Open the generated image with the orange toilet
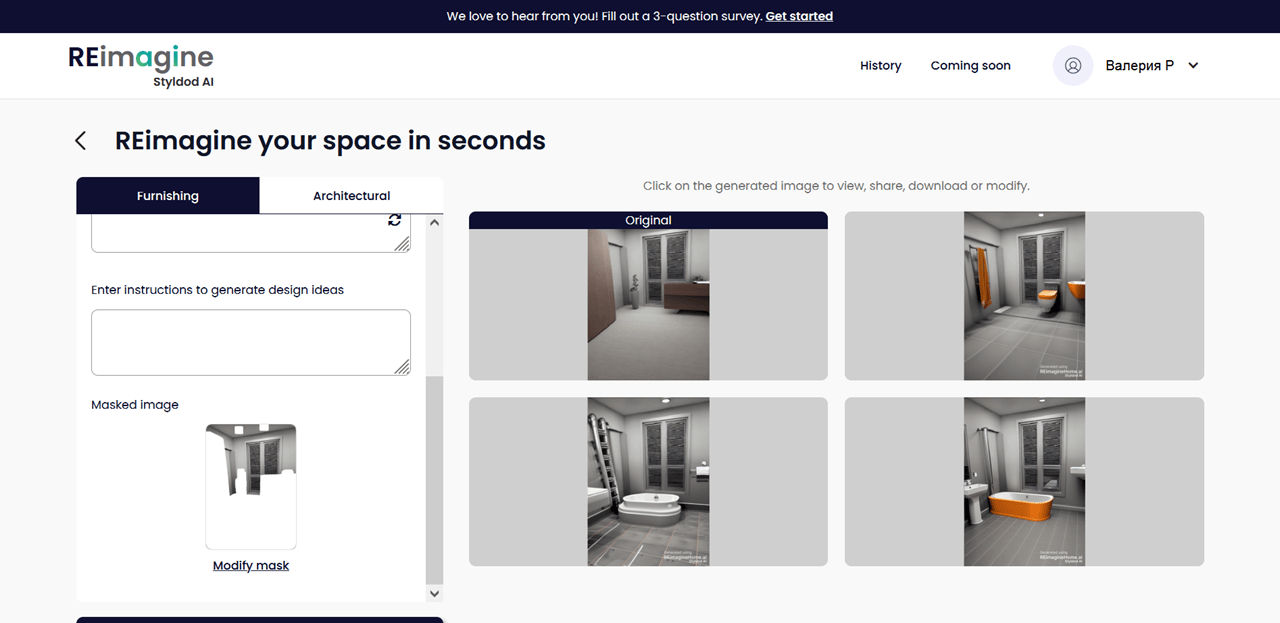The image size is (1280, 623). click(x=1024, y=296)
